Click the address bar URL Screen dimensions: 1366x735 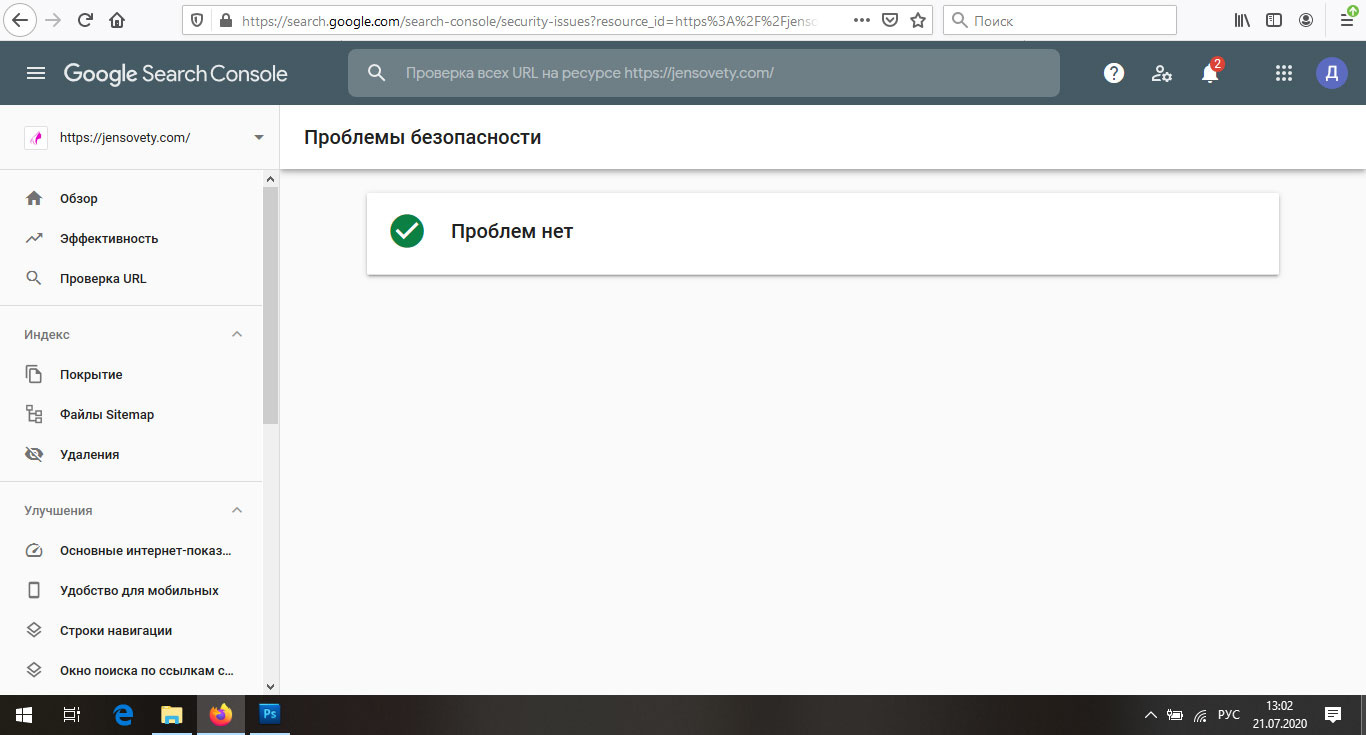click(531, 20)
